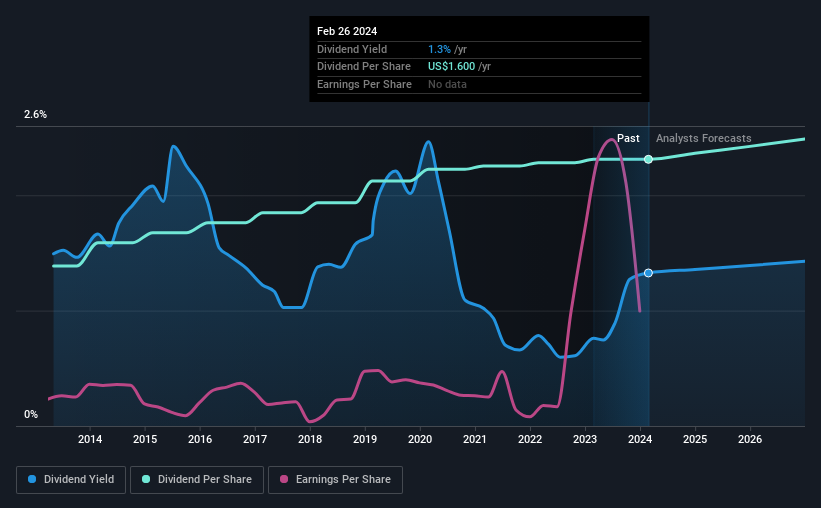Click the 2026 x-axis year label
The width and height of the screenshot is (821, 508).
[x=750, y=439]
